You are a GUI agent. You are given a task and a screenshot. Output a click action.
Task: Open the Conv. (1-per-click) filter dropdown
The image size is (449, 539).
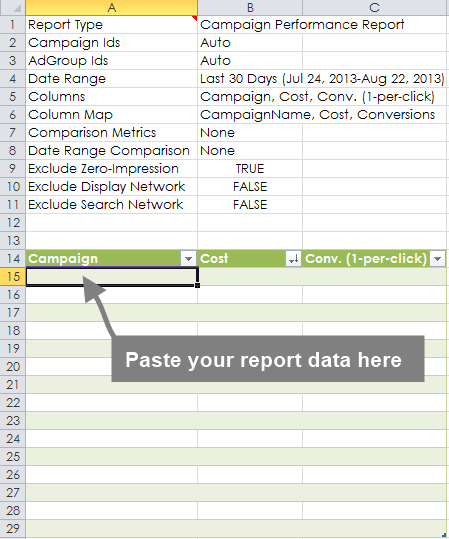(x=438, y=258)
